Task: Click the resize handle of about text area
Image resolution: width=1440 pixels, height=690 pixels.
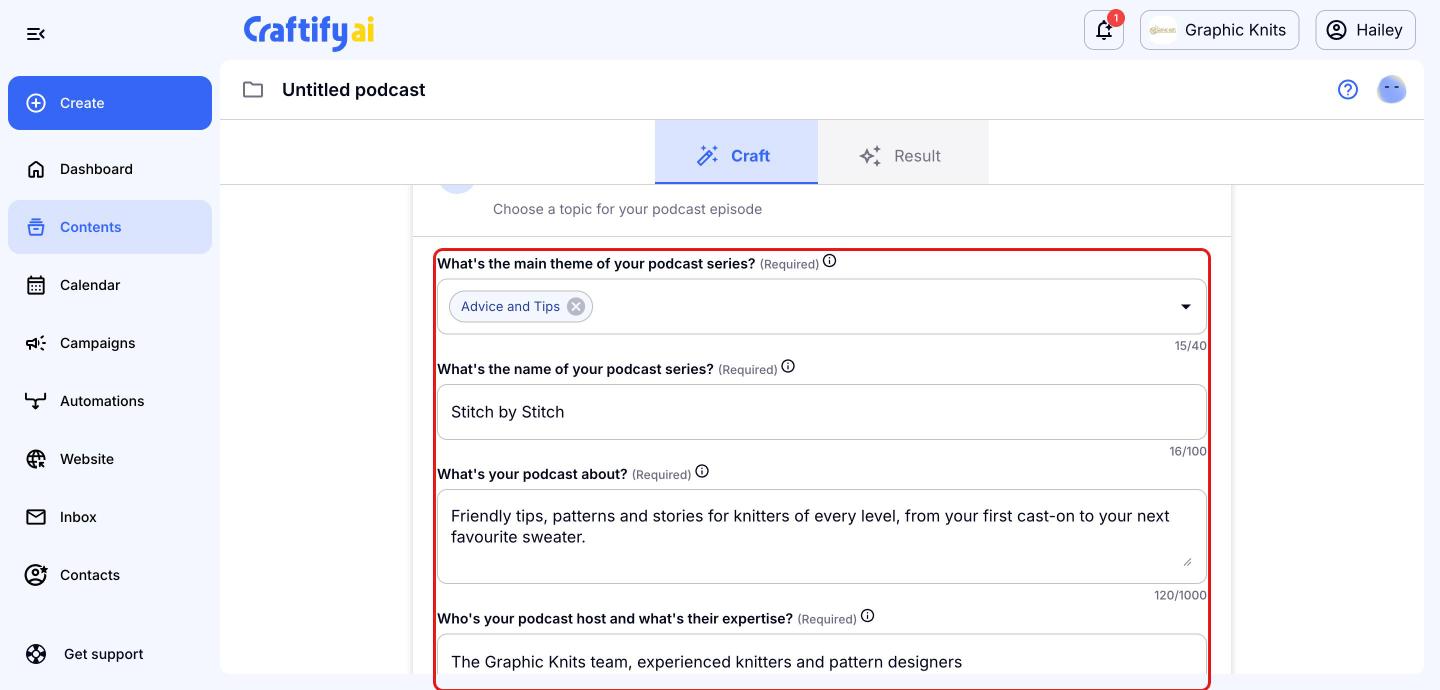Action: click(x=1187, y=561)
